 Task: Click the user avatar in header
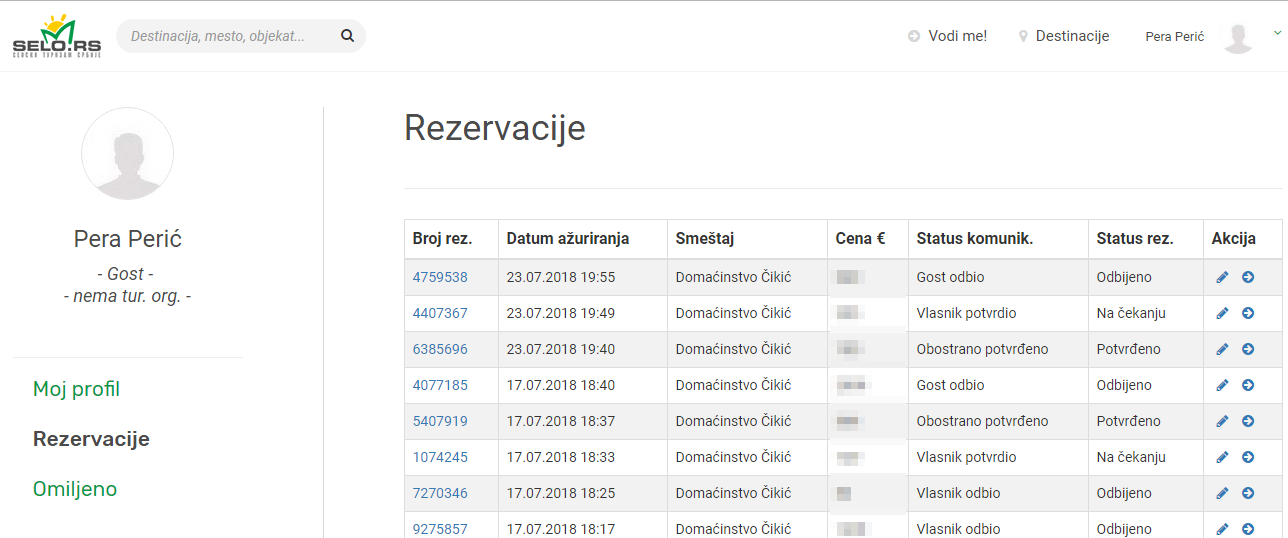(1238, 37)
